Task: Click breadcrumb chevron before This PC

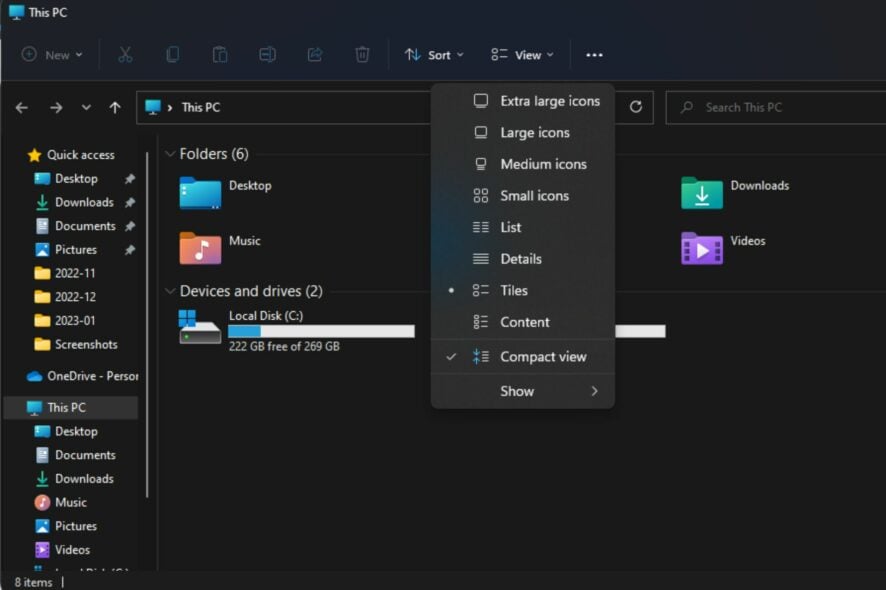Action: 170,107
